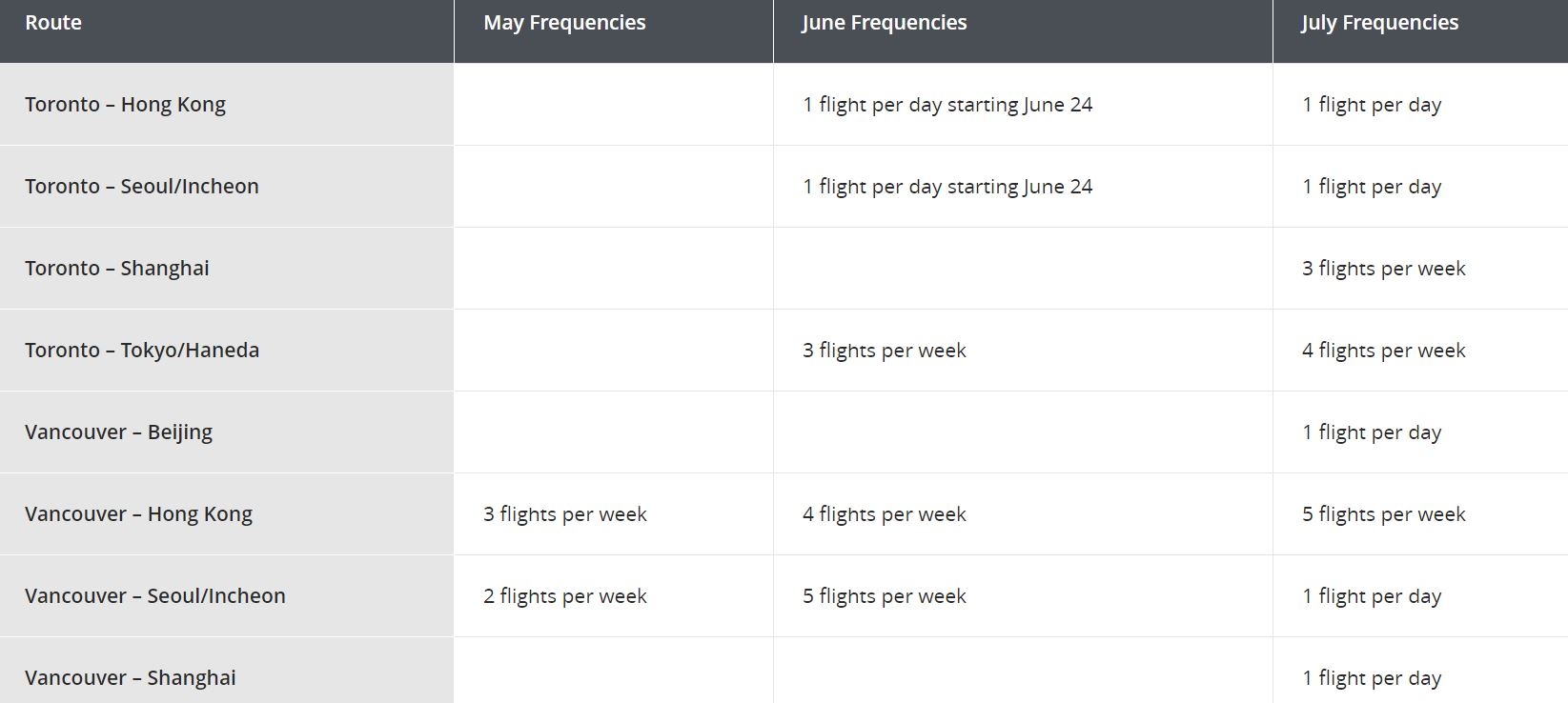1568x703 pixels.
Task: Select the Toronto – Tokyo/Haneda route cell
Action: pos(227,351)
